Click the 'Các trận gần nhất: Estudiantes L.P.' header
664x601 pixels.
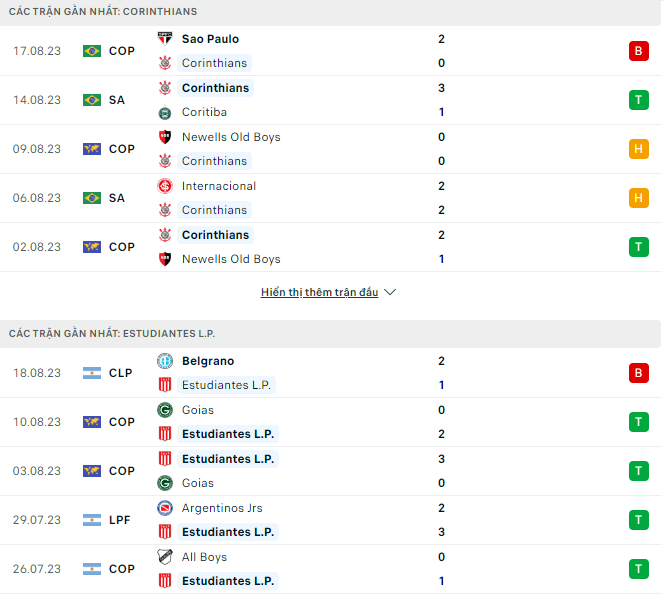coord(112,333)
